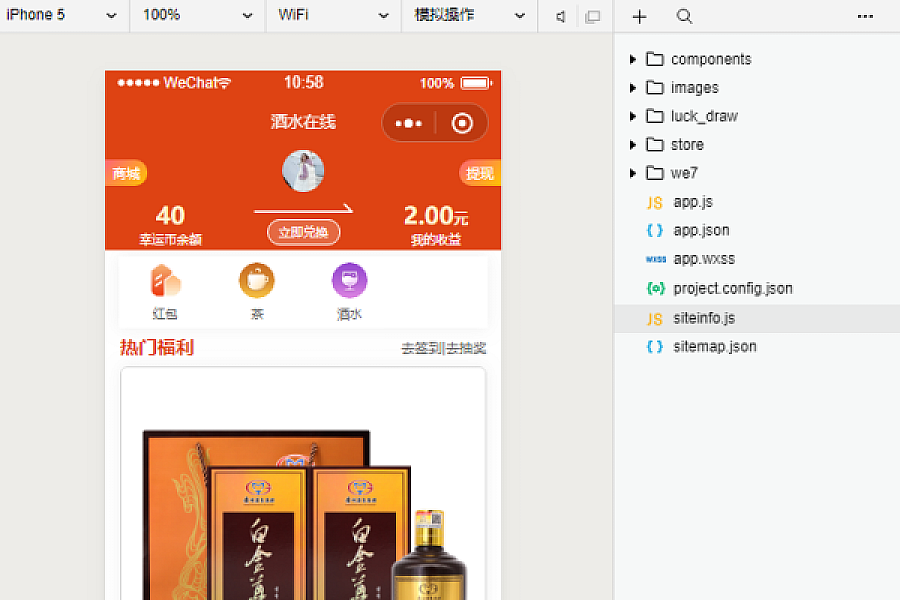Expand the store folder arrow
The width and height of the screenshot is (900, 600).
tap(633, 145)
